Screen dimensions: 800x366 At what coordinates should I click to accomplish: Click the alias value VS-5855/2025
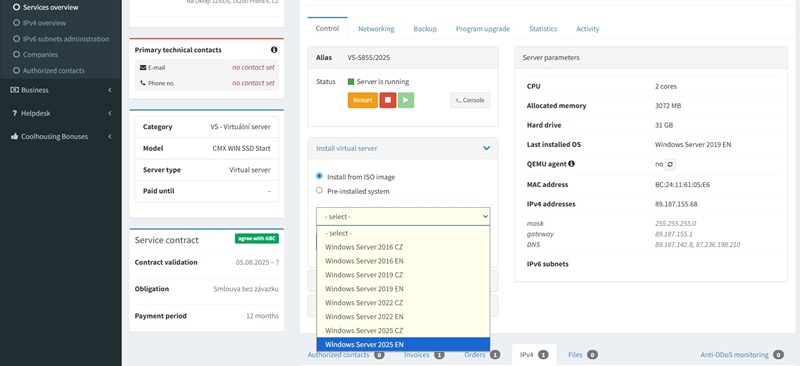pos(368,58)
